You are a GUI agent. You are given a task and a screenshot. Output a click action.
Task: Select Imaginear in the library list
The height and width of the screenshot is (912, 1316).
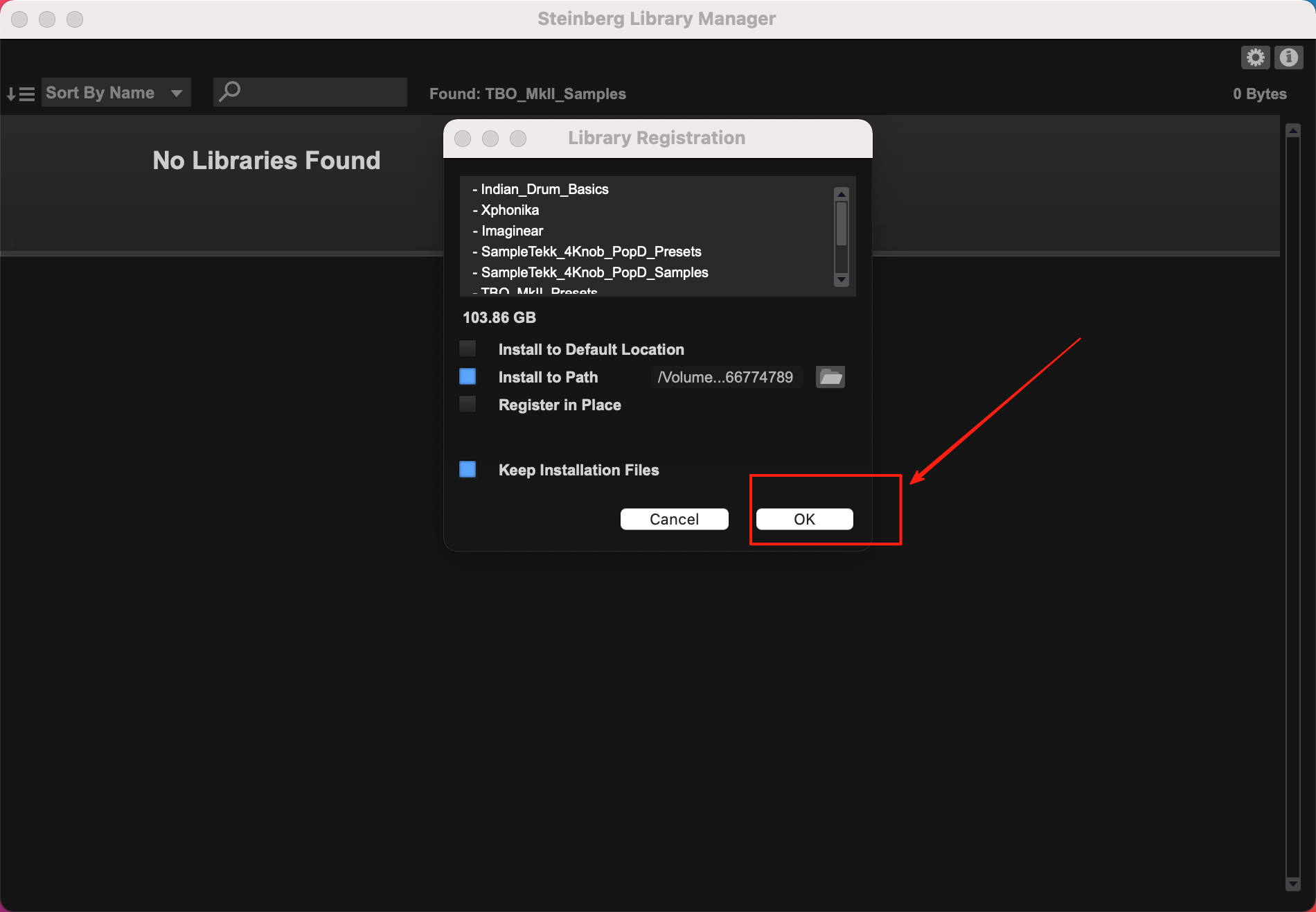508,231
